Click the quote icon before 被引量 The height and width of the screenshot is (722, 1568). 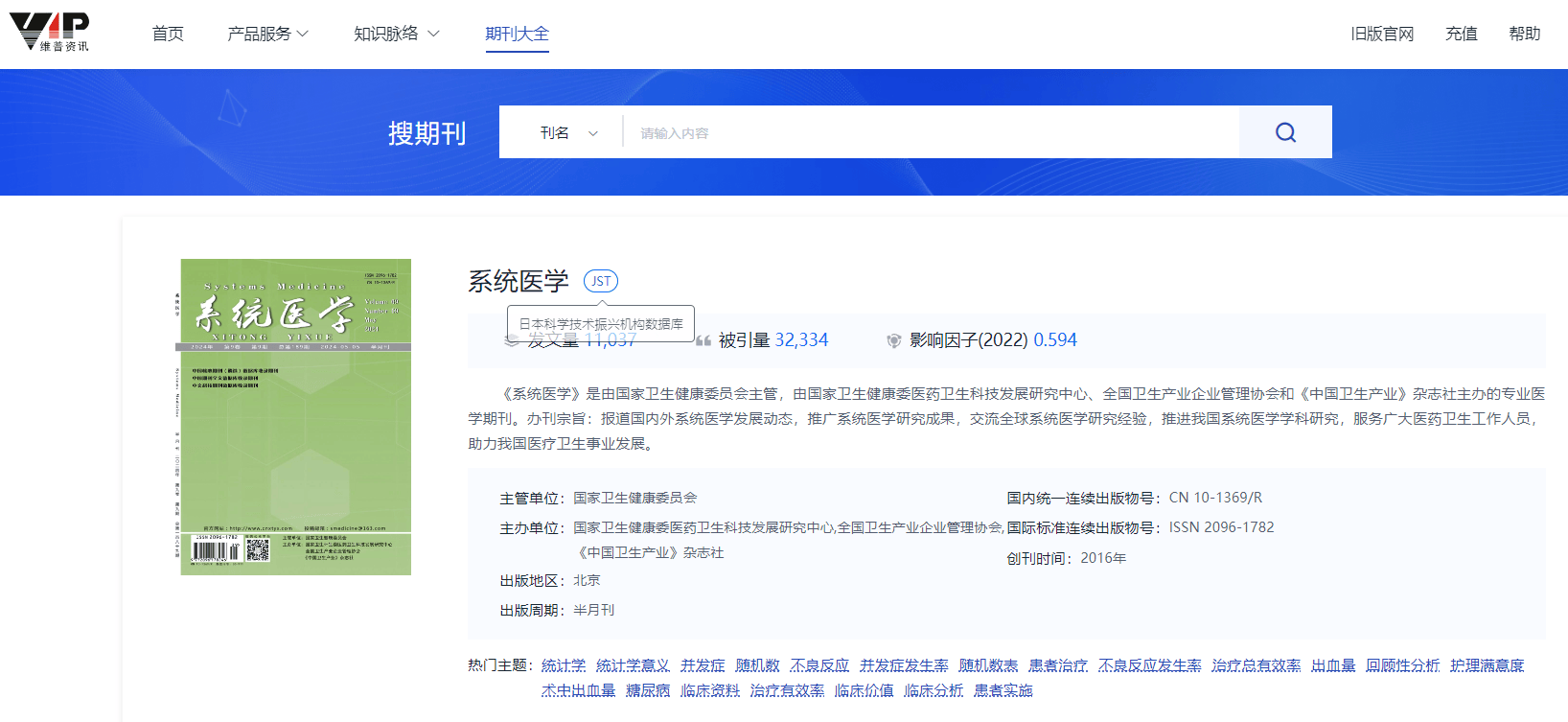(x=703, y=340)
